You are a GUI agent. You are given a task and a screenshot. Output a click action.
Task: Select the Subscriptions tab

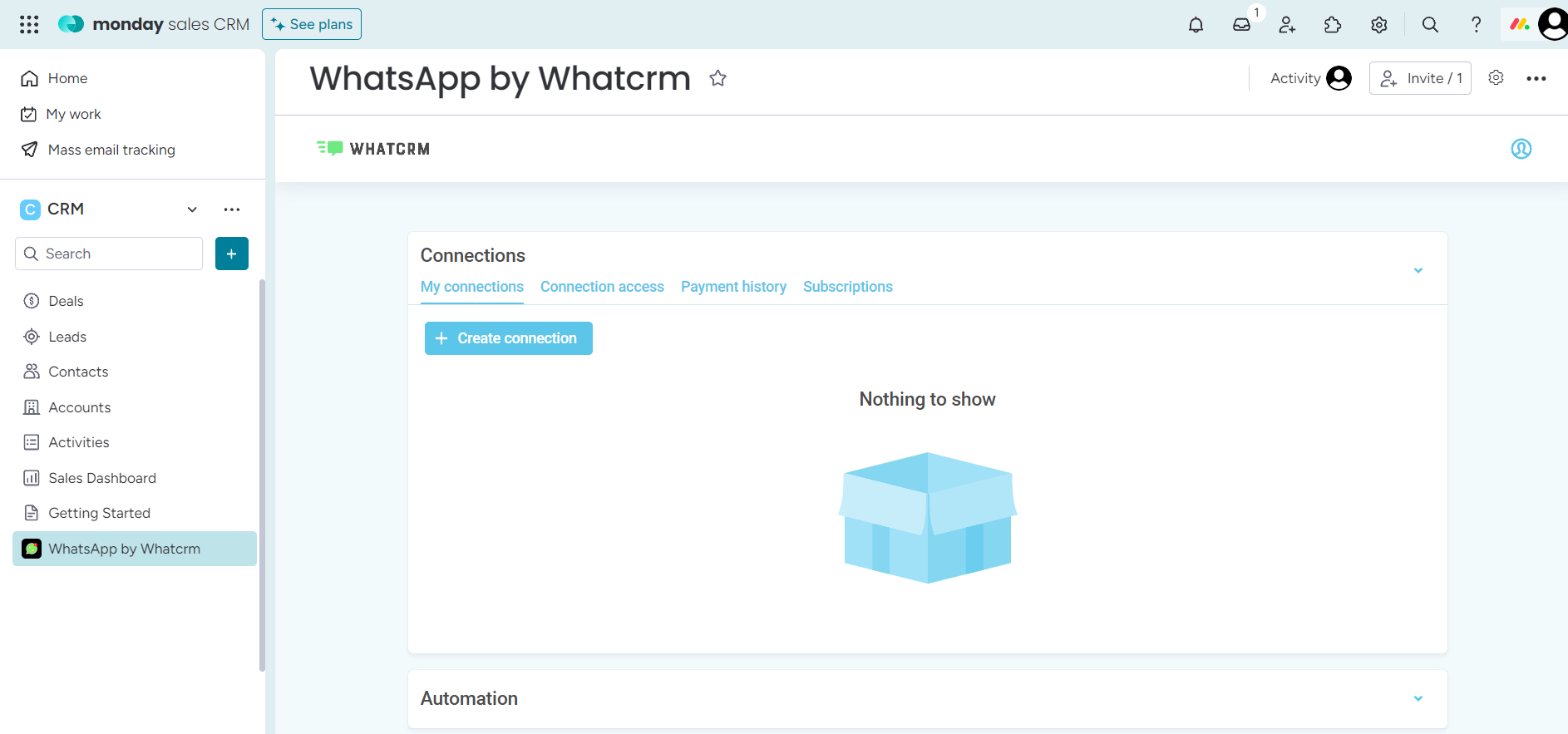pyautogui.click(x=847, y=287)
